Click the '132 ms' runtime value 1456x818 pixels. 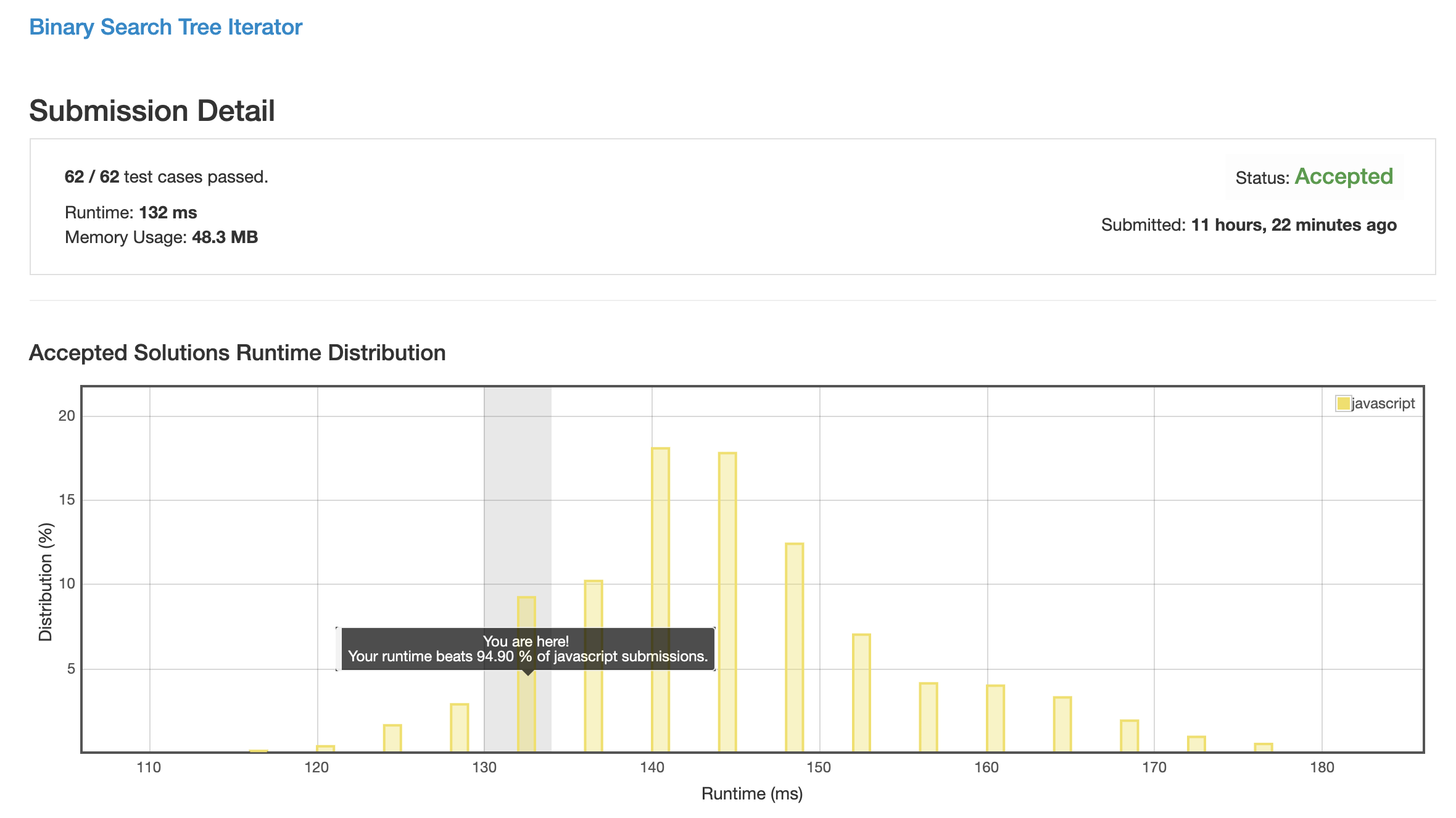[x=168, y=212]
